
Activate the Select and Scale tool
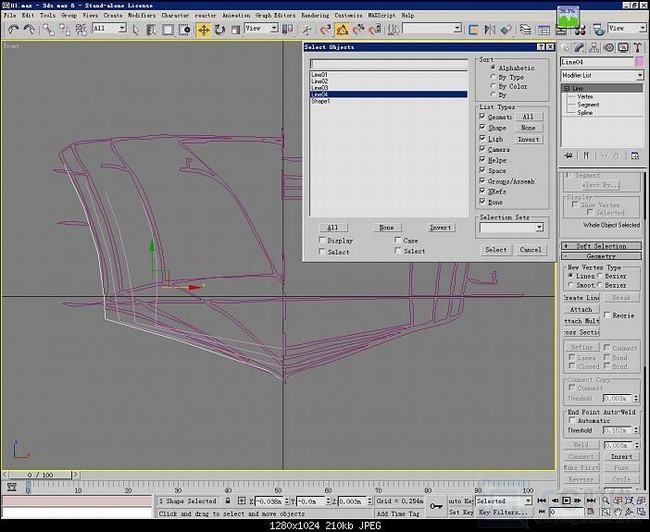[235, 29]
